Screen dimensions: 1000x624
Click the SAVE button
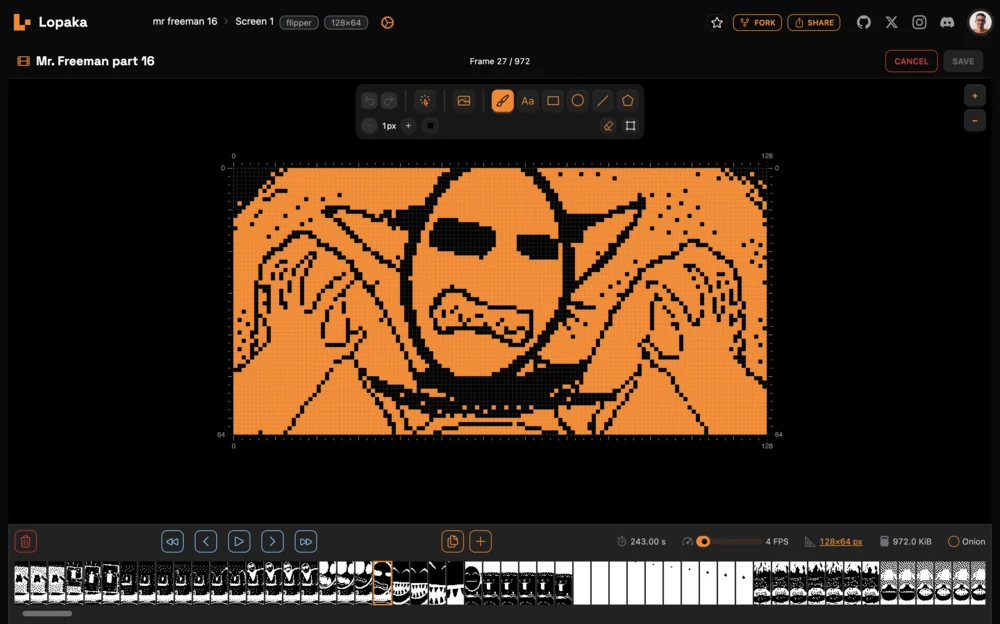pos(963,61)
